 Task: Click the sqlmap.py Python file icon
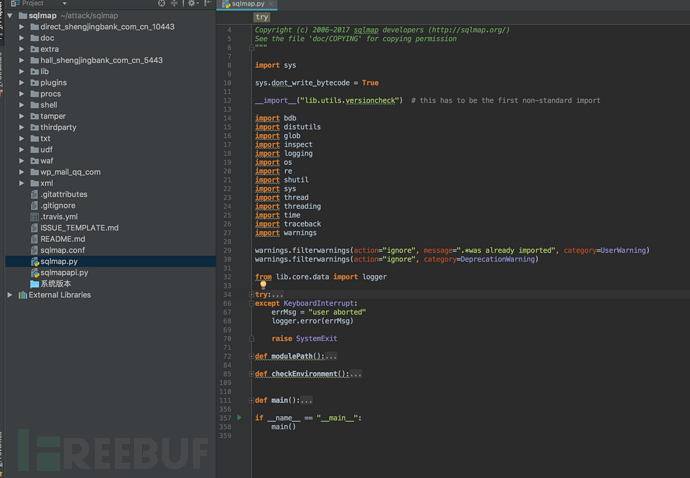[x=35, y=262]
